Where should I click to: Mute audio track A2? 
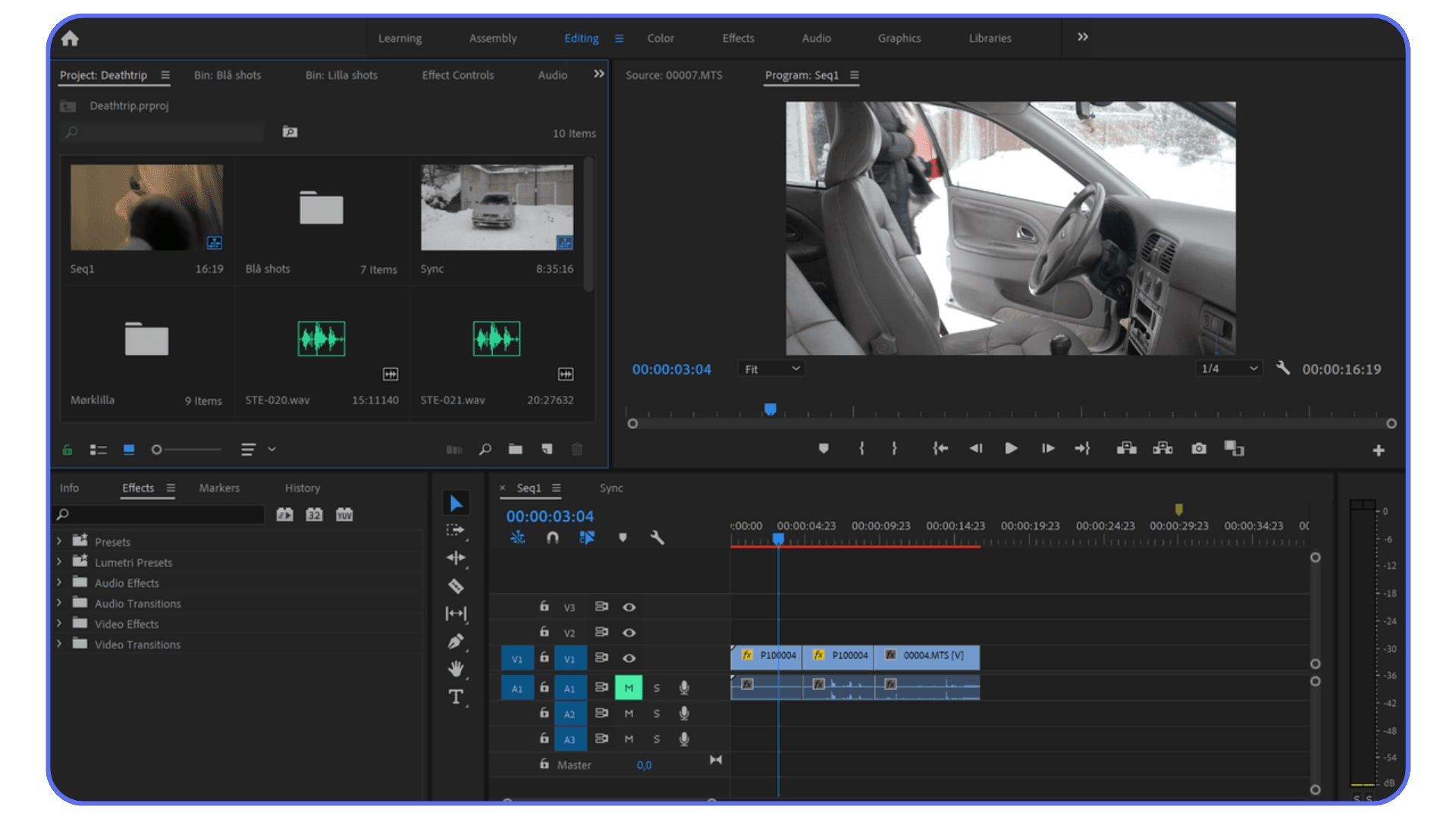(x=629, y=713)
